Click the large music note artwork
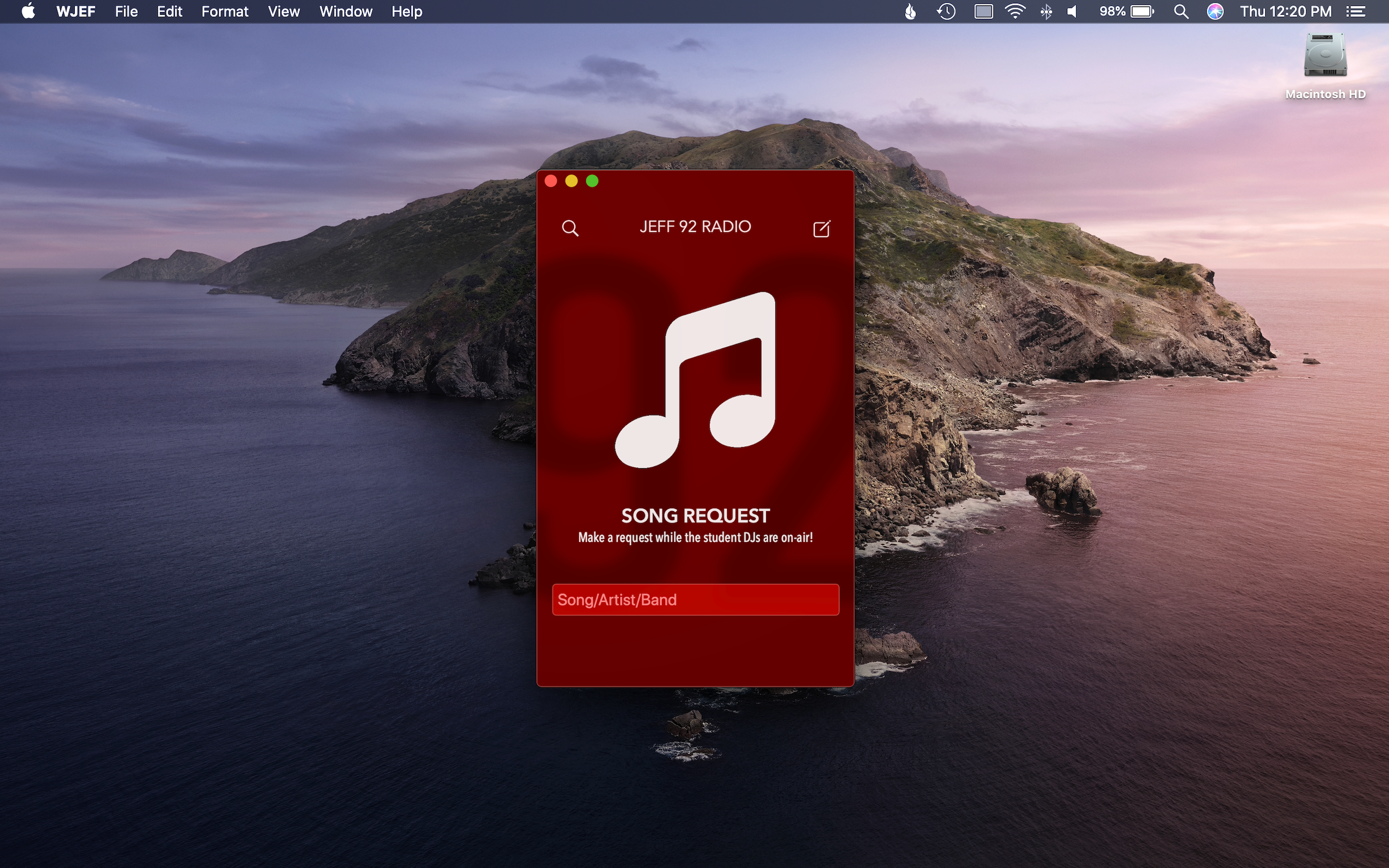The height and width of the screenshot is (868, 1389). click(696, 380)
